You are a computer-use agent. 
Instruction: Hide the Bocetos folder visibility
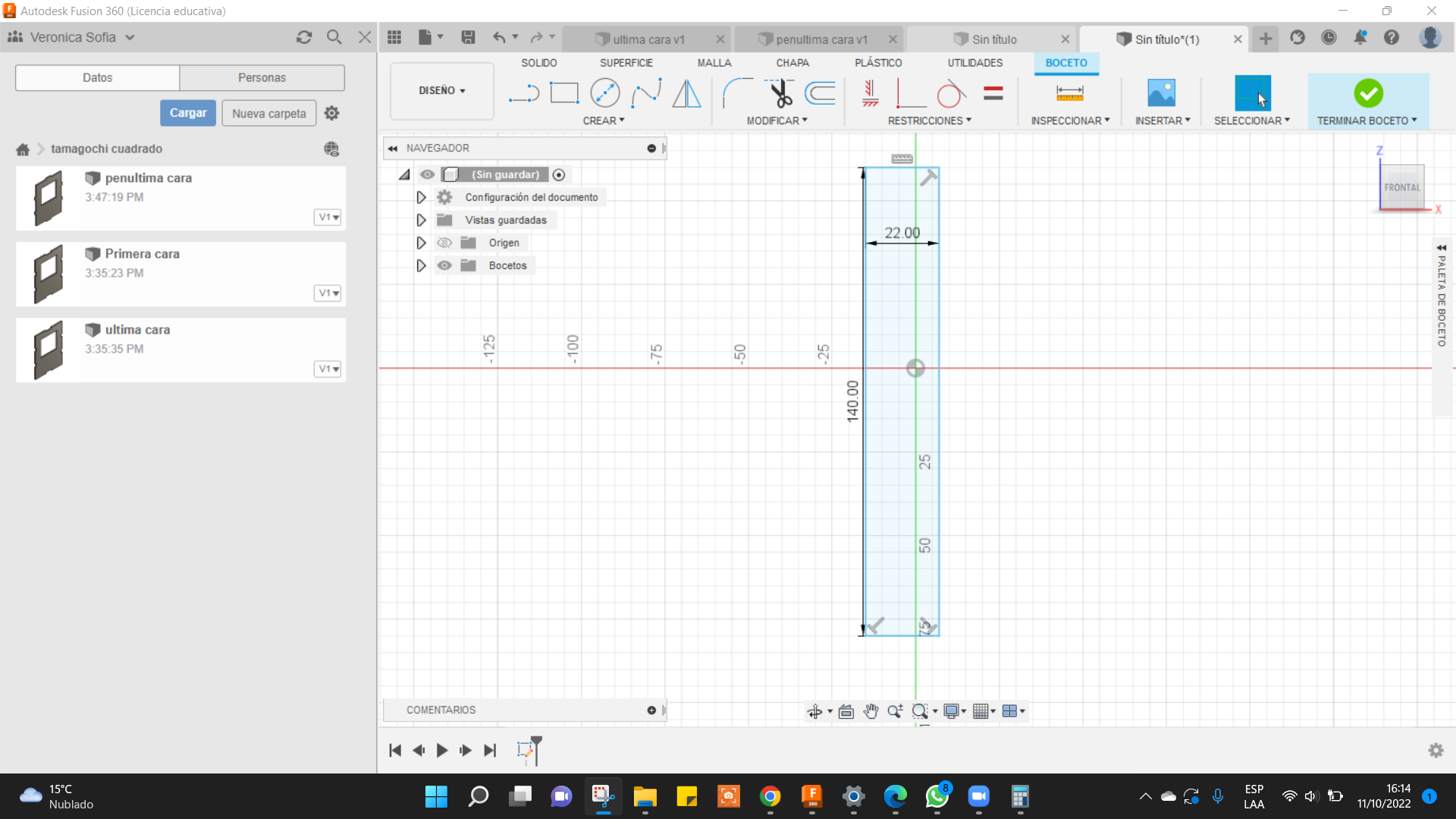click(x=444, y=265)
